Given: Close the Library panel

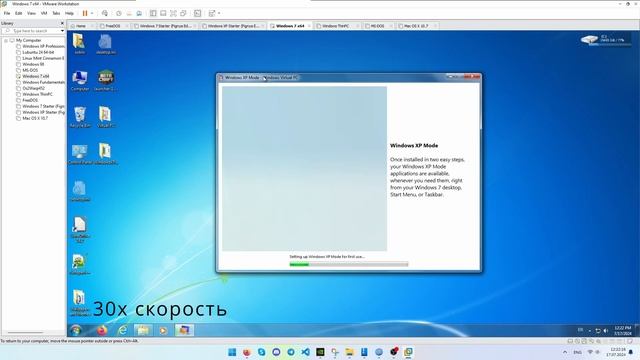Looking at the screenshot, I should click(x=62, y=23).
